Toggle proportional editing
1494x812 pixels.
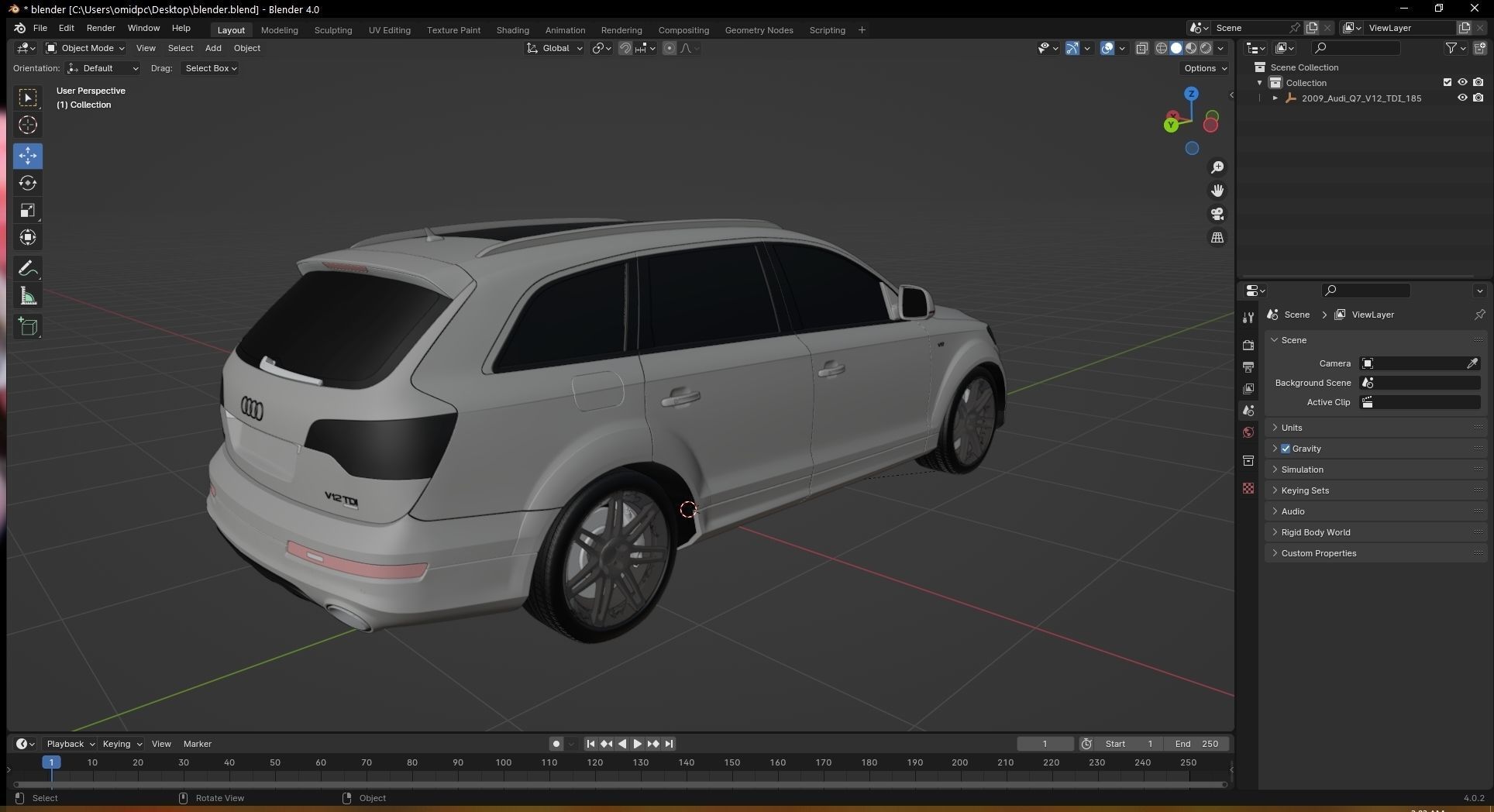pos(670,48)
